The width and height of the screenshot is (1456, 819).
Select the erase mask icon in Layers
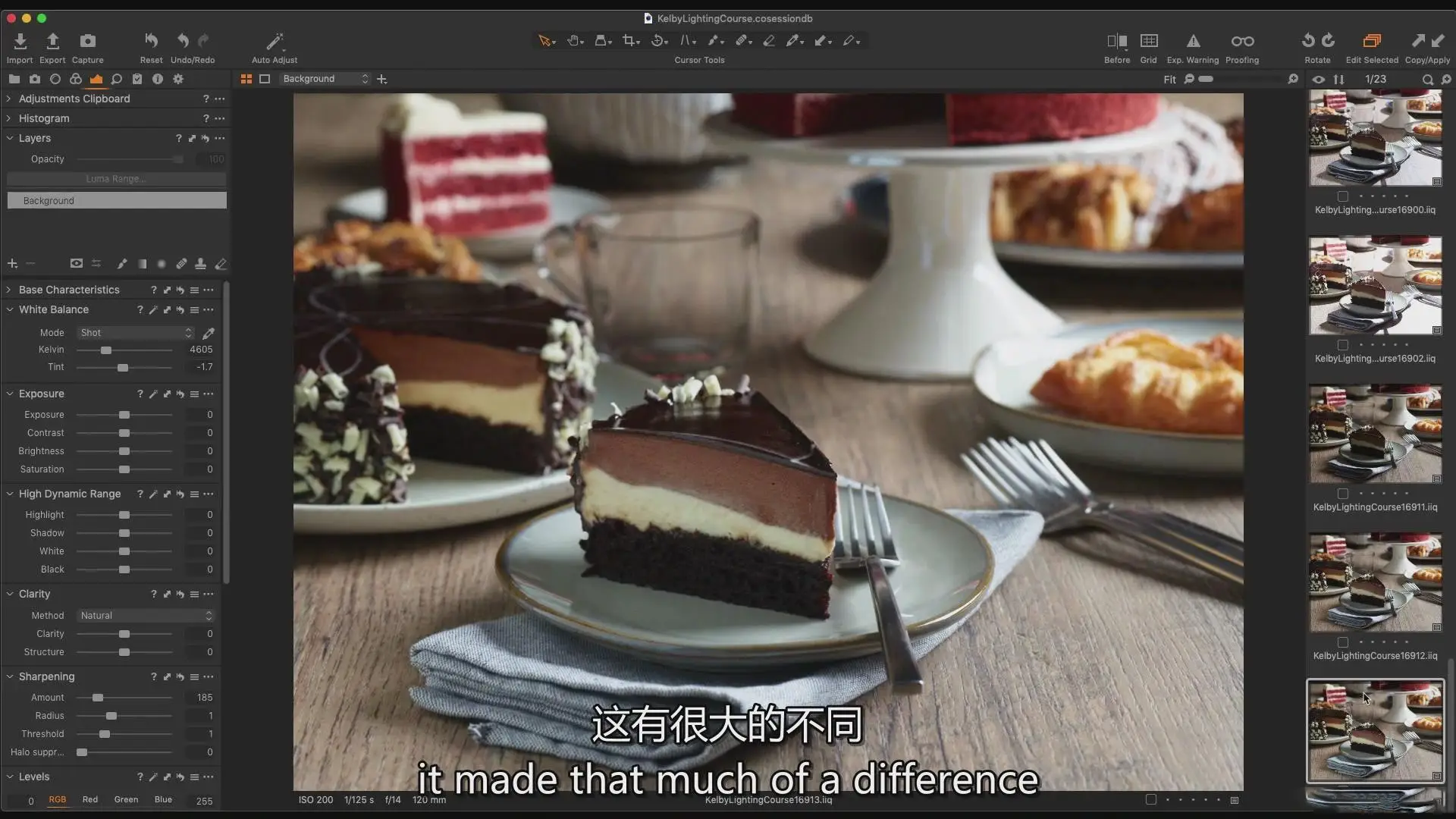pyautogui.click(x=221, y=264)
